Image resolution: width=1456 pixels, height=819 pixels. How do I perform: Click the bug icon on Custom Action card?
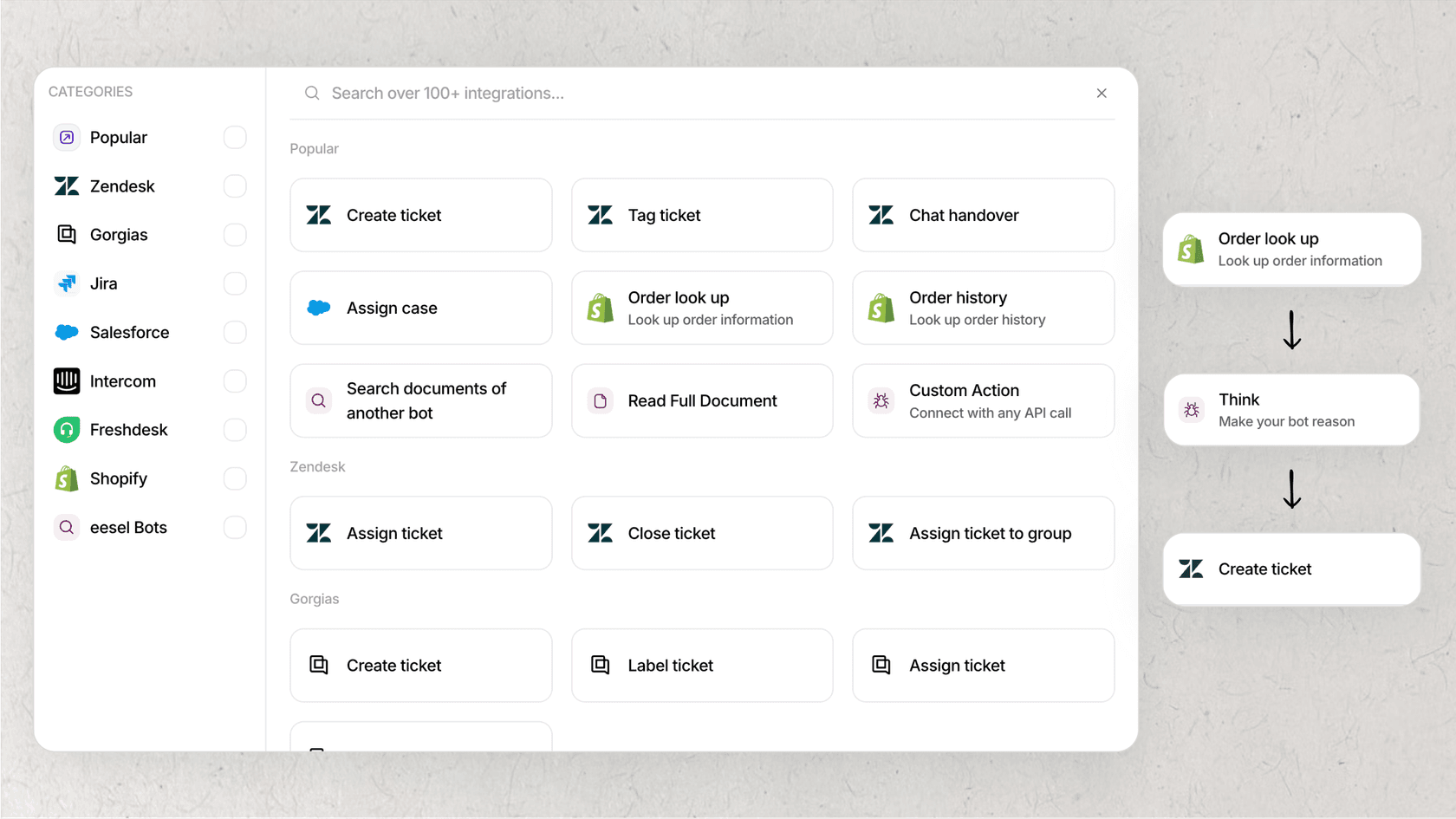[881, 400]
